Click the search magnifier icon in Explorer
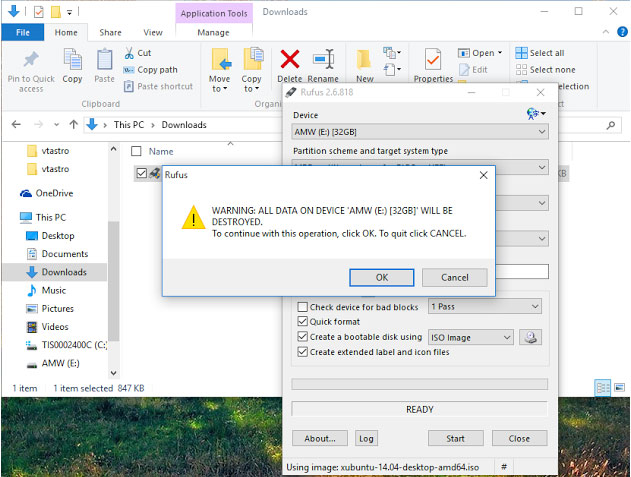Screen dimensions: 631x477 click(610, 125)
